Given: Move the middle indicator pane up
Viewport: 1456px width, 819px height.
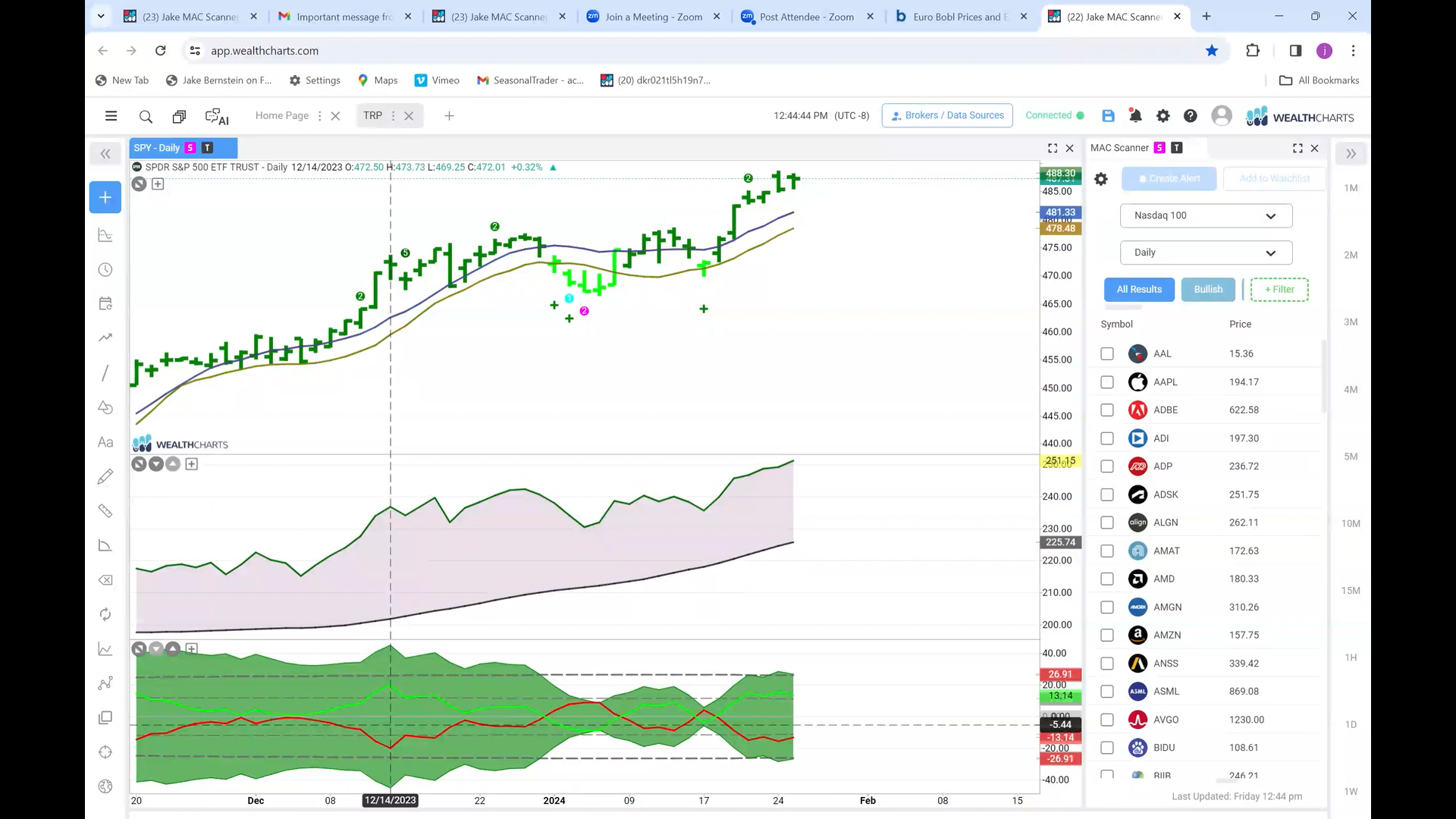Looking at the screenshot, I should (x=173, y=464).
